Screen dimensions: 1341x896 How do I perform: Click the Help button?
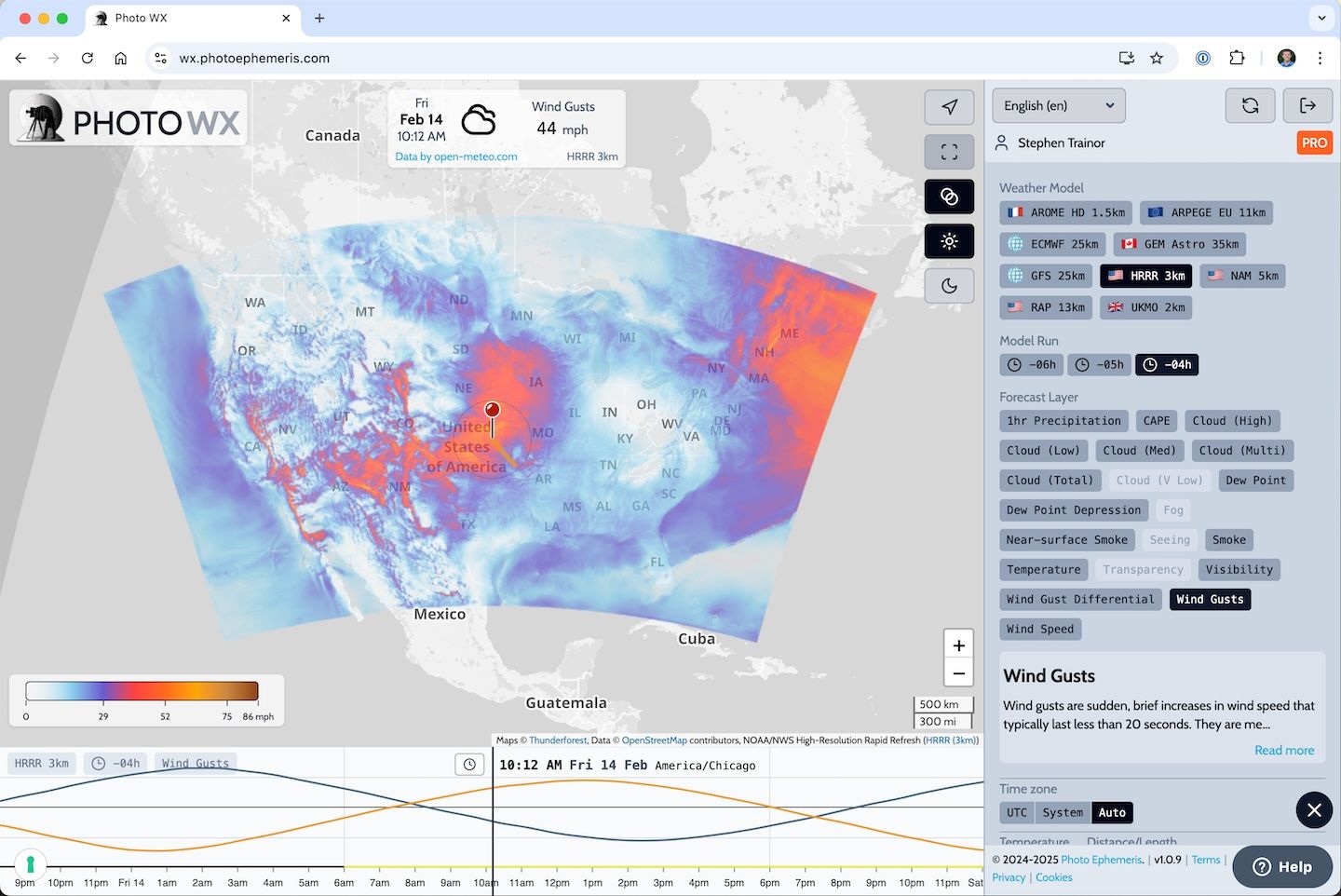pos(1281,866)
